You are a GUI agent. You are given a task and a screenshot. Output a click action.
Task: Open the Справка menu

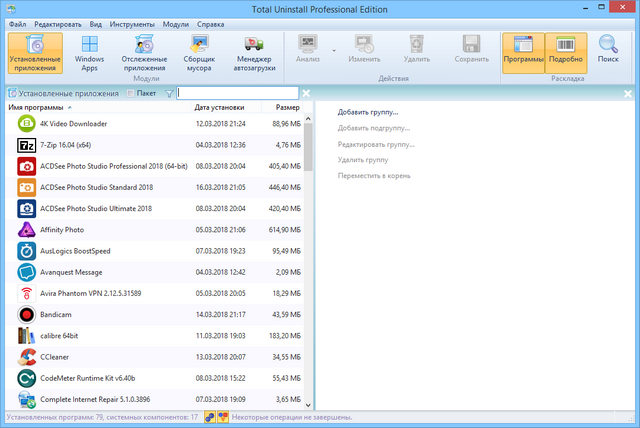pos(210,22)
